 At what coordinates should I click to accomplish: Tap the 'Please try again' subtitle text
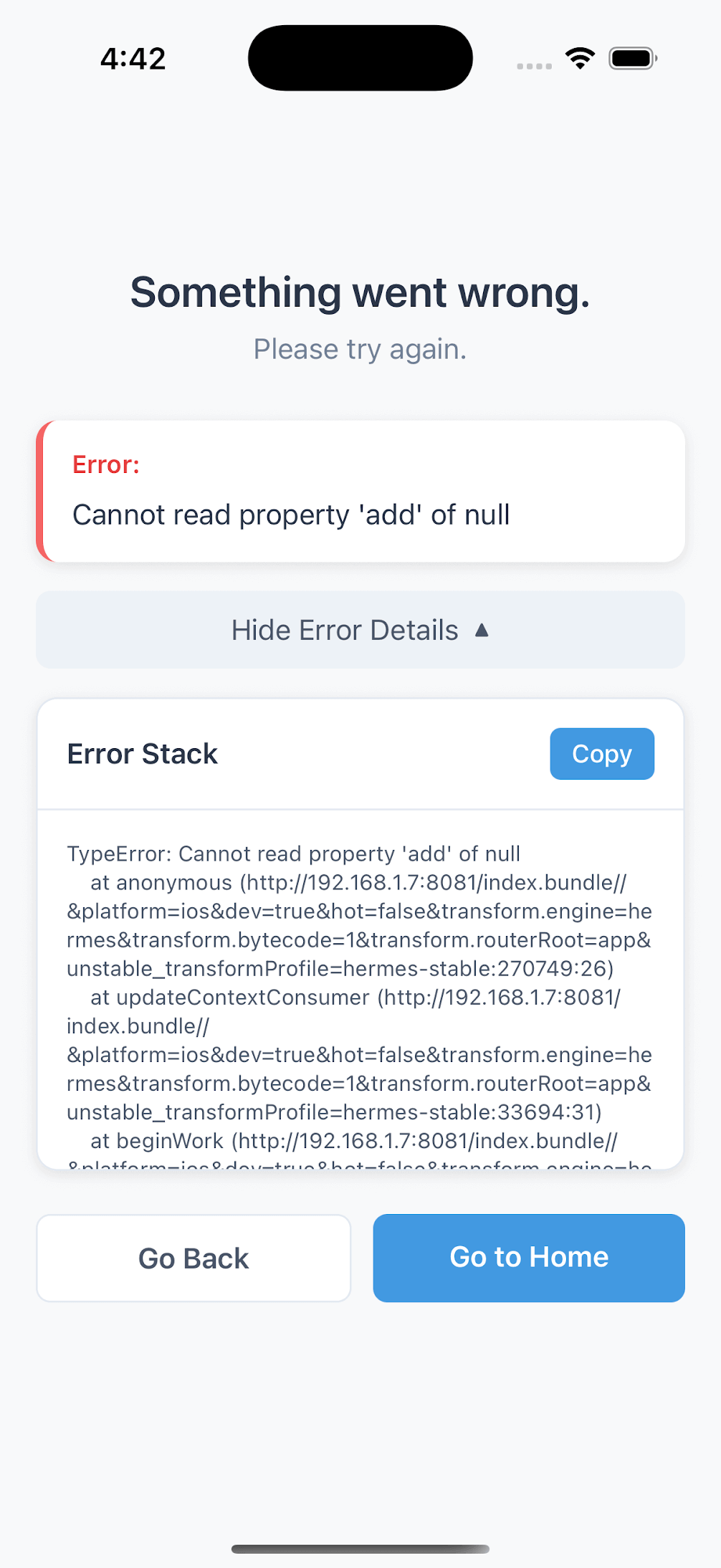click(x=360, y=349)
